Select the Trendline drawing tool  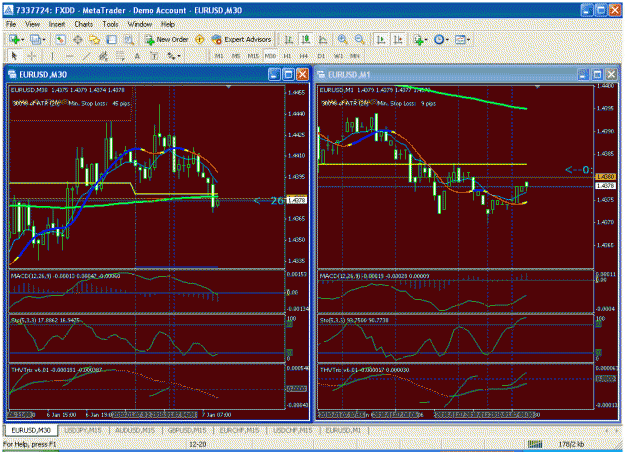click(x=86, y=56)
